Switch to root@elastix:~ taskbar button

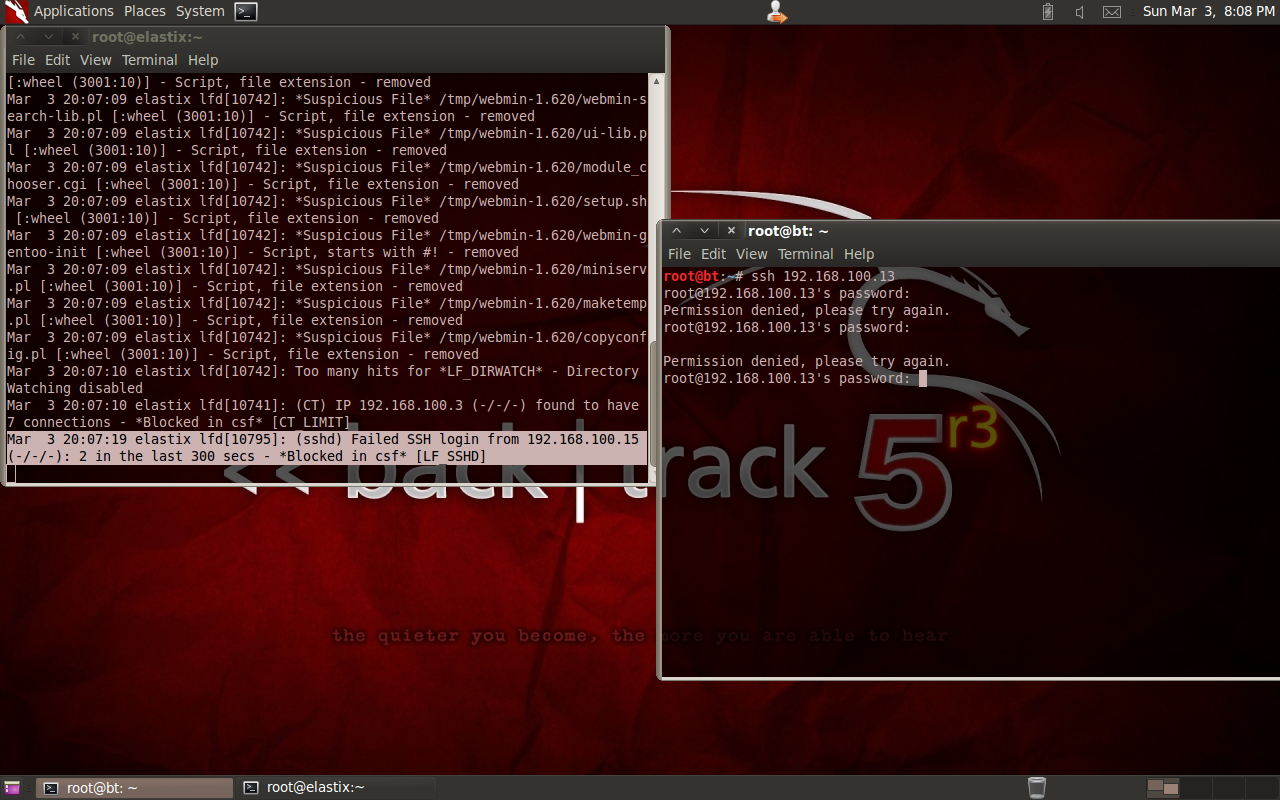point(337,788)
